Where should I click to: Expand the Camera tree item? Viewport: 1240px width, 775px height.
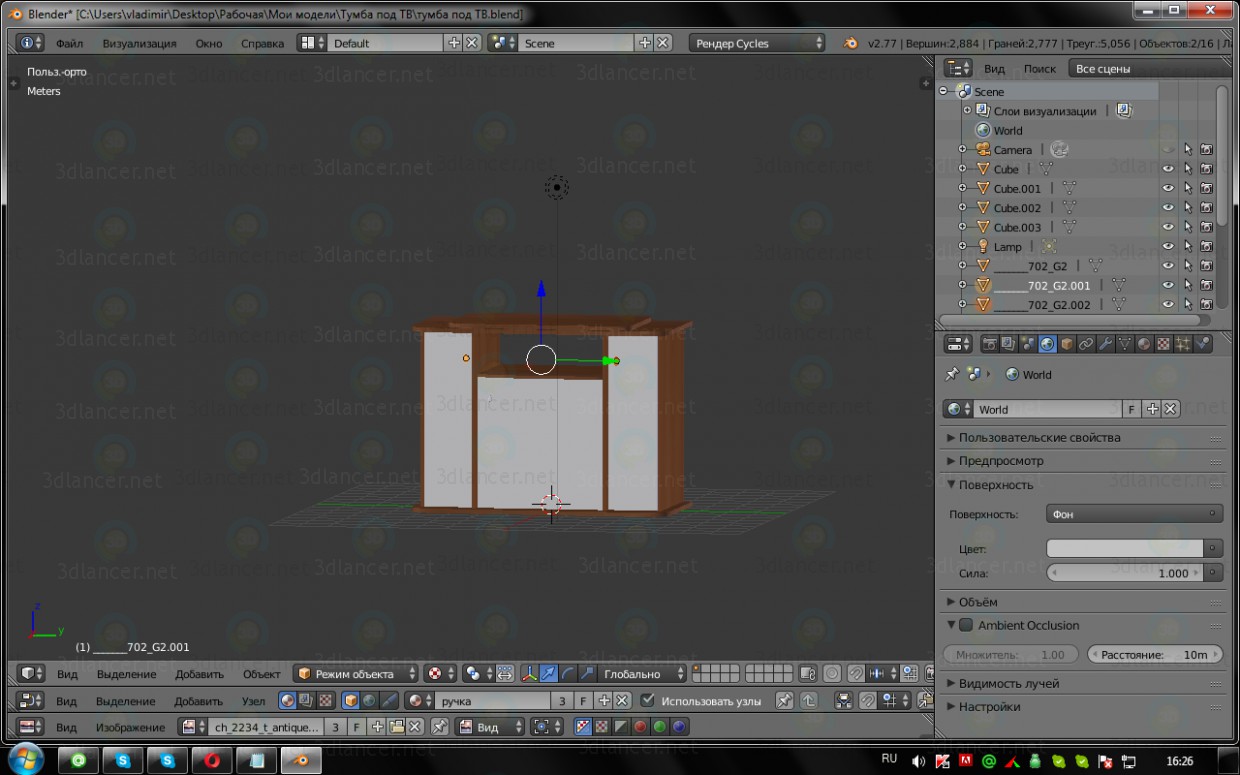(963, 150)
